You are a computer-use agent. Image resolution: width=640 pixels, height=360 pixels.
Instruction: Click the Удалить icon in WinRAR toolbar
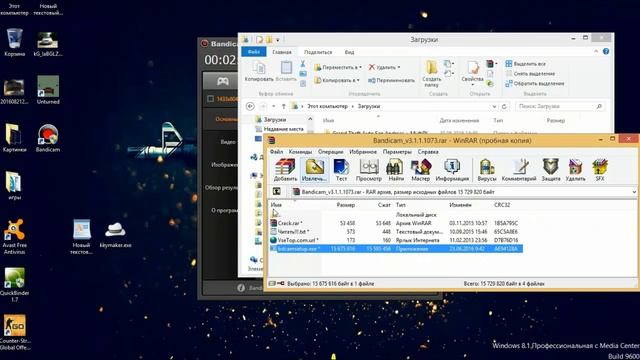pos(576,169)
